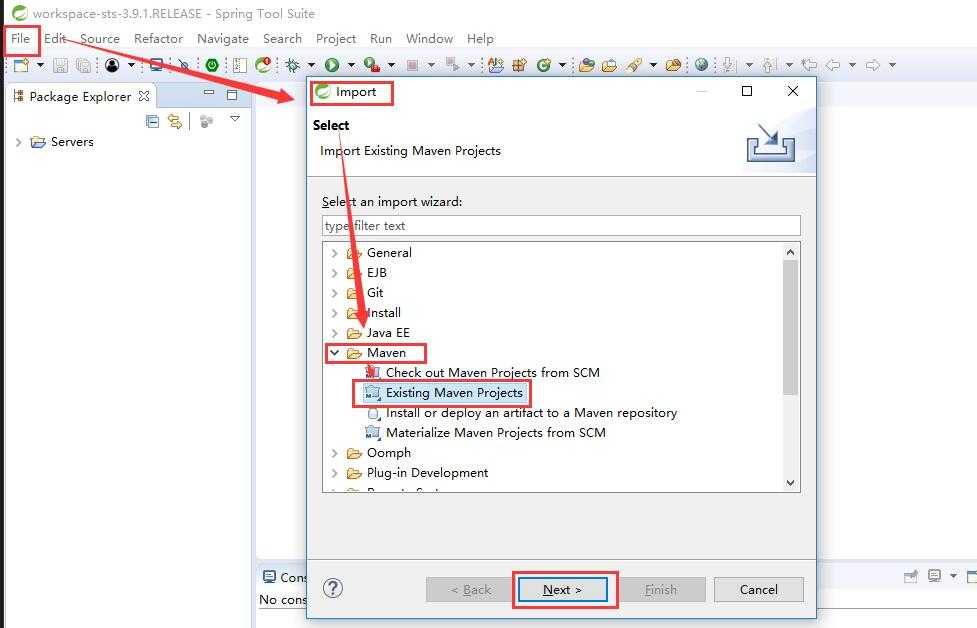The image size is (977, 628).
Task: Click the Back navigation arrow icon
Action: point(833,65)
